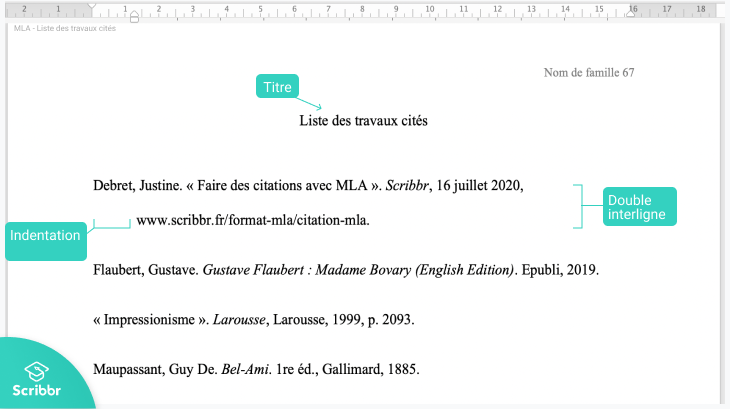
Task: Click the line starting "Debret, Justine."
Action: pos(308,186)
